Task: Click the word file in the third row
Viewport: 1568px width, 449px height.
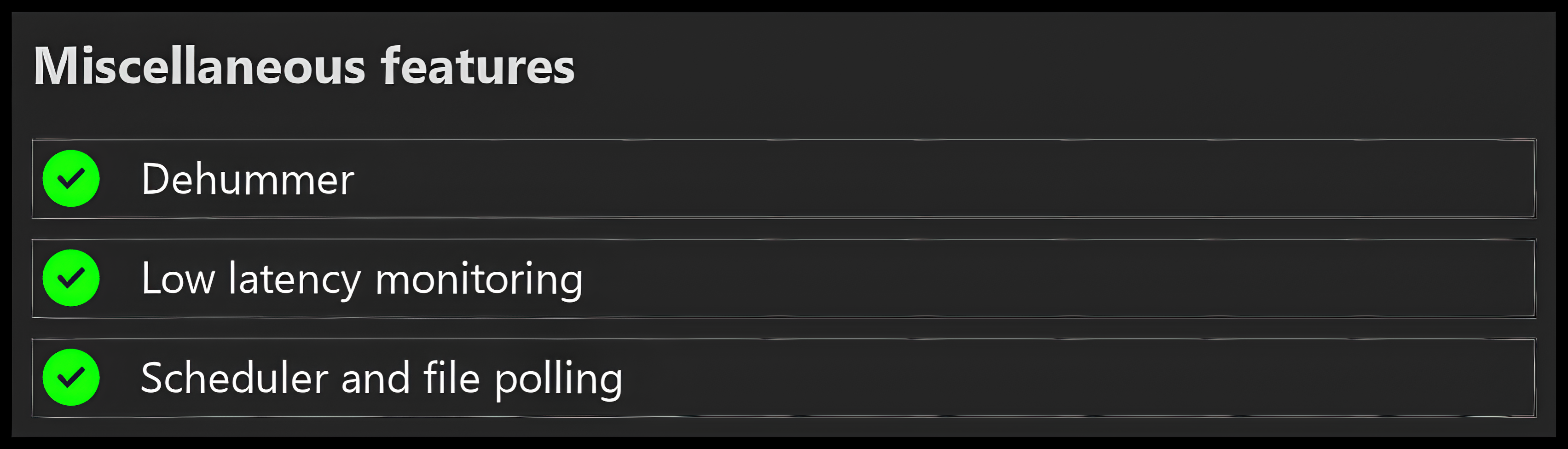Action: [x=451, y=377]
